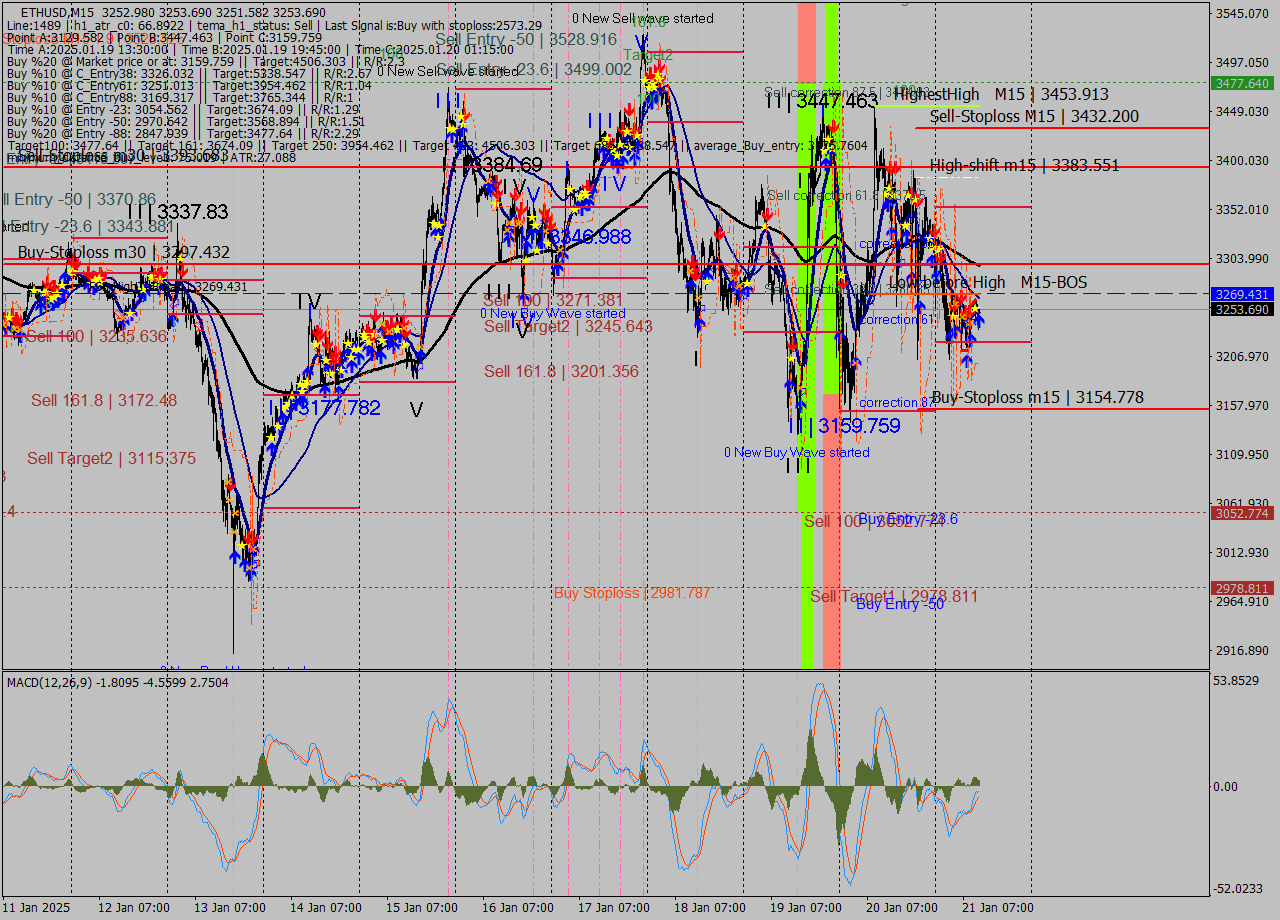Viewport: 1280px width, 920px height.
Task: Click the 19 Jan 07:00 time axis label
Action: [x=805, y=908]
